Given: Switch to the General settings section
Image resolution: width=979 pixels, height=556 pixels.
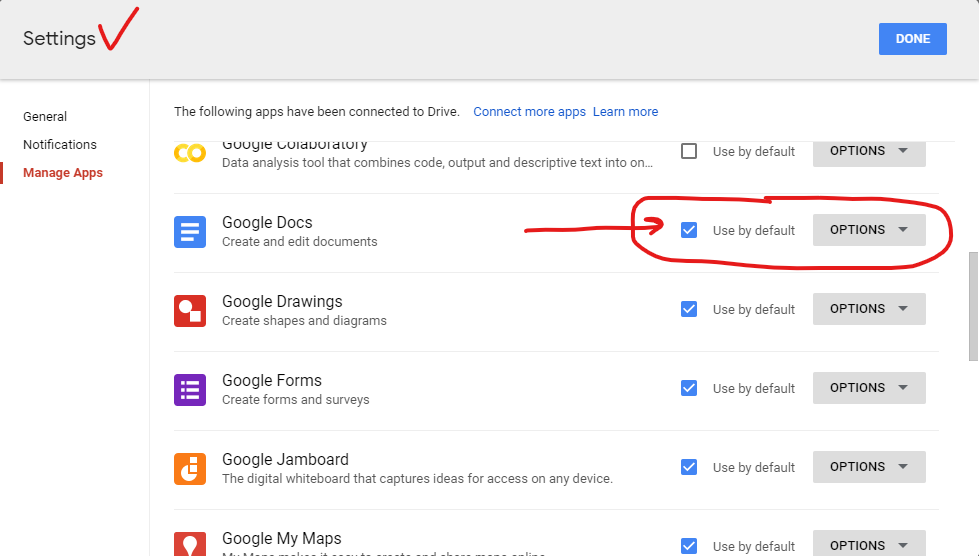Looking at the screenshot, I should (45, 117).
